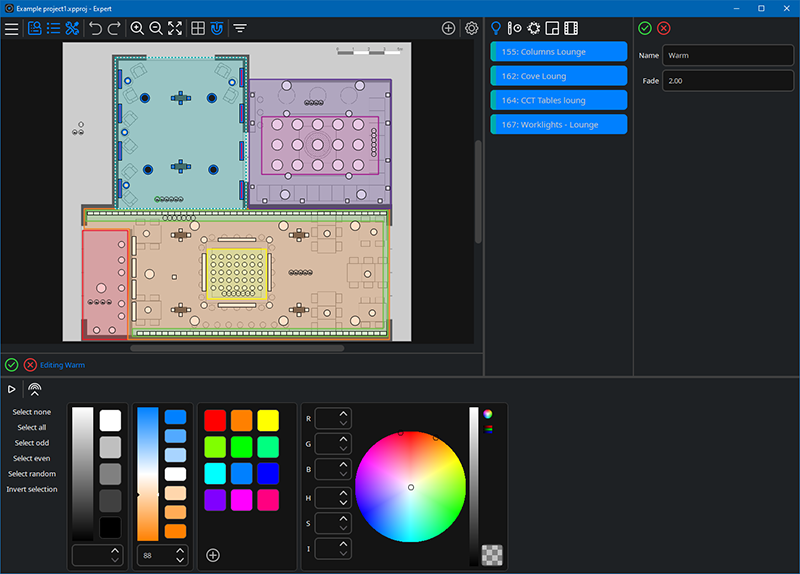Click the grayscale intensity gradient slider
This screenshot has width=800, height=574.
coord(83,473)
